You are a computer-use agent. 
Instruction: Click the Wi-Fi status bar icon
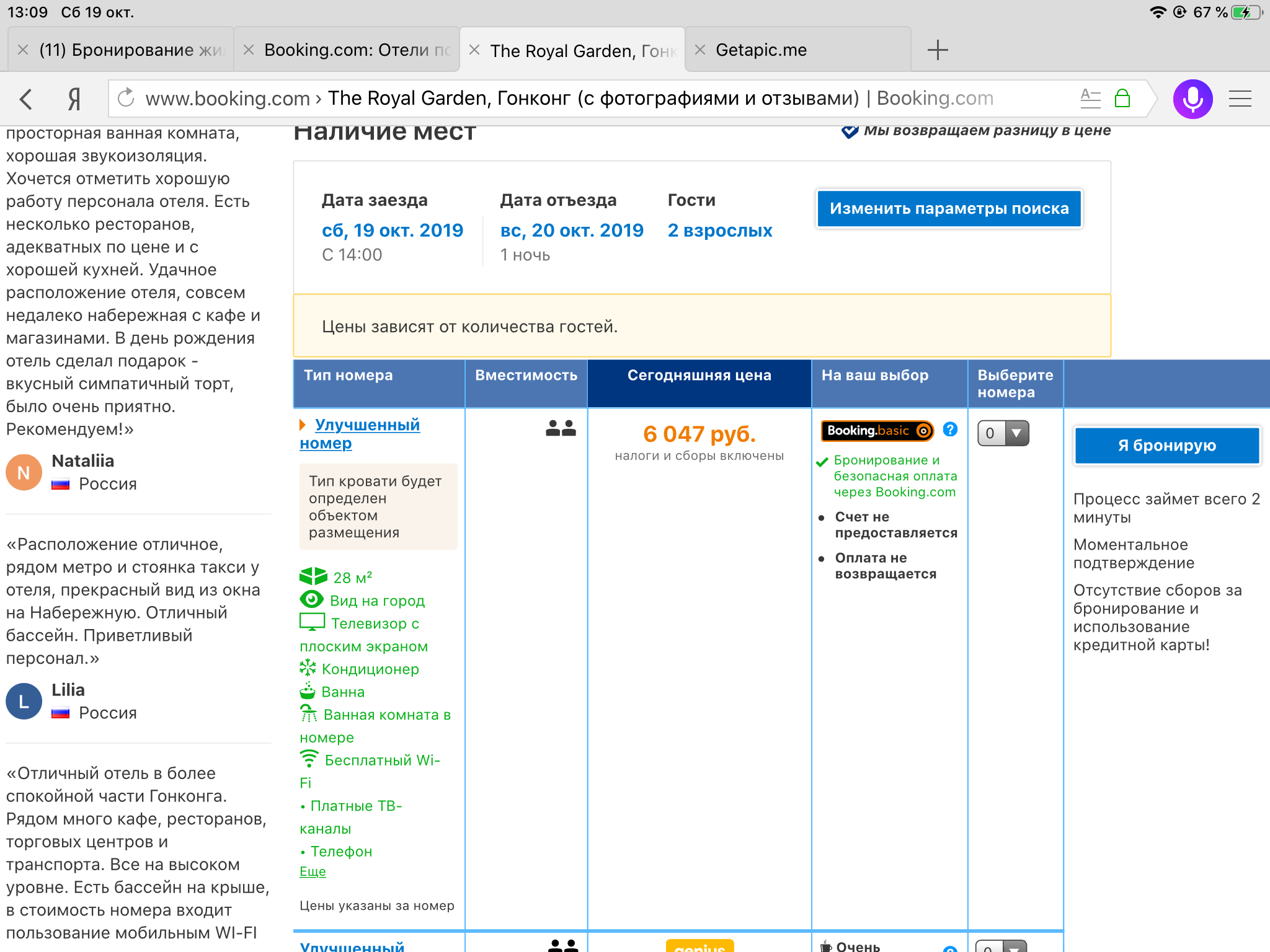[x=1157, y=12]
